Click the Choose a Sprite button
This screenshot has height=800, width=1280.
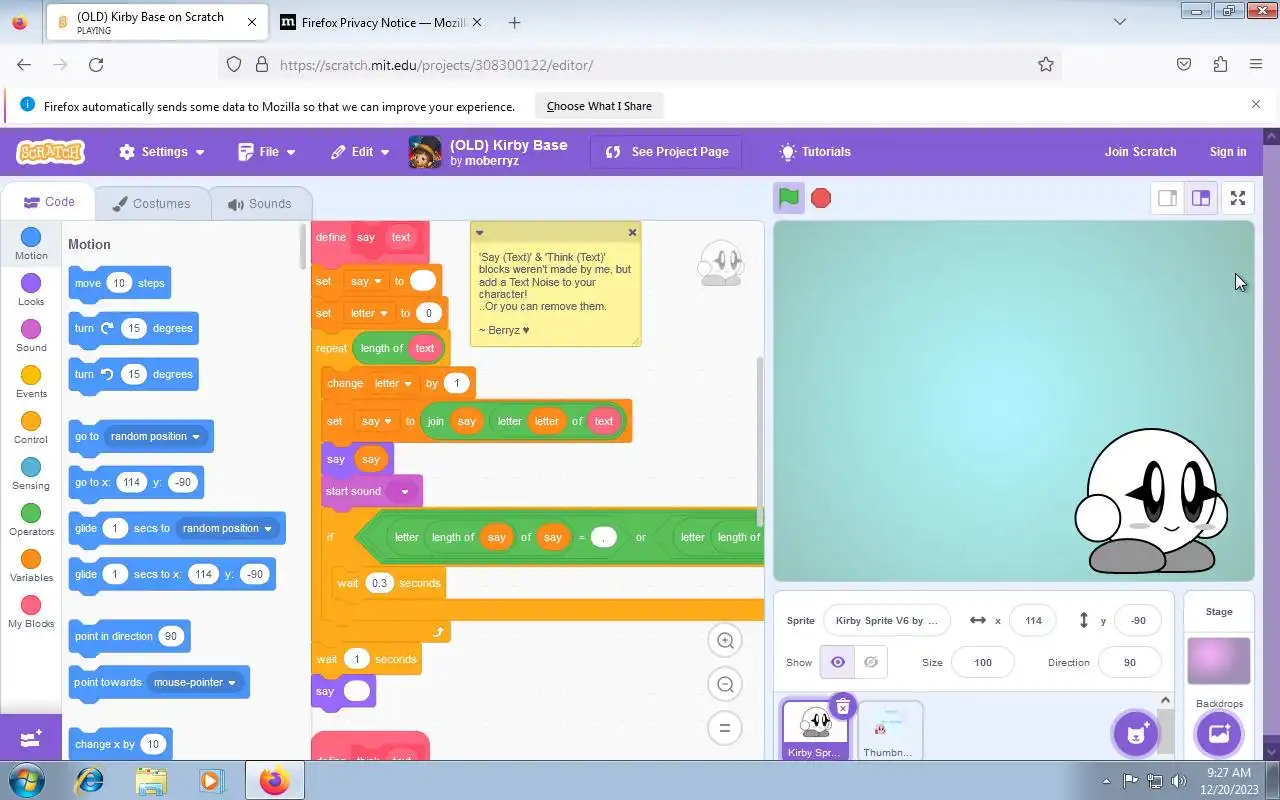1136,734
